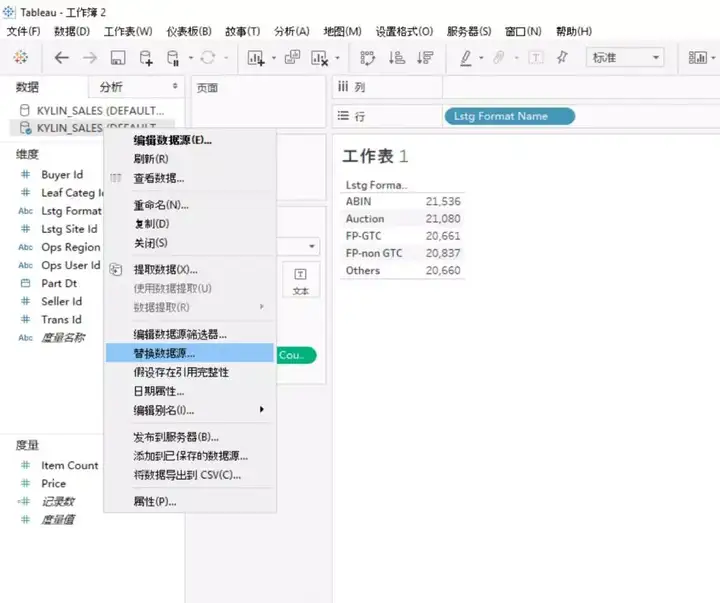Screen dimensions: 720x603
Task: Open the pause auto updates dropdown arrow
Action: click(x=191, y=58)
